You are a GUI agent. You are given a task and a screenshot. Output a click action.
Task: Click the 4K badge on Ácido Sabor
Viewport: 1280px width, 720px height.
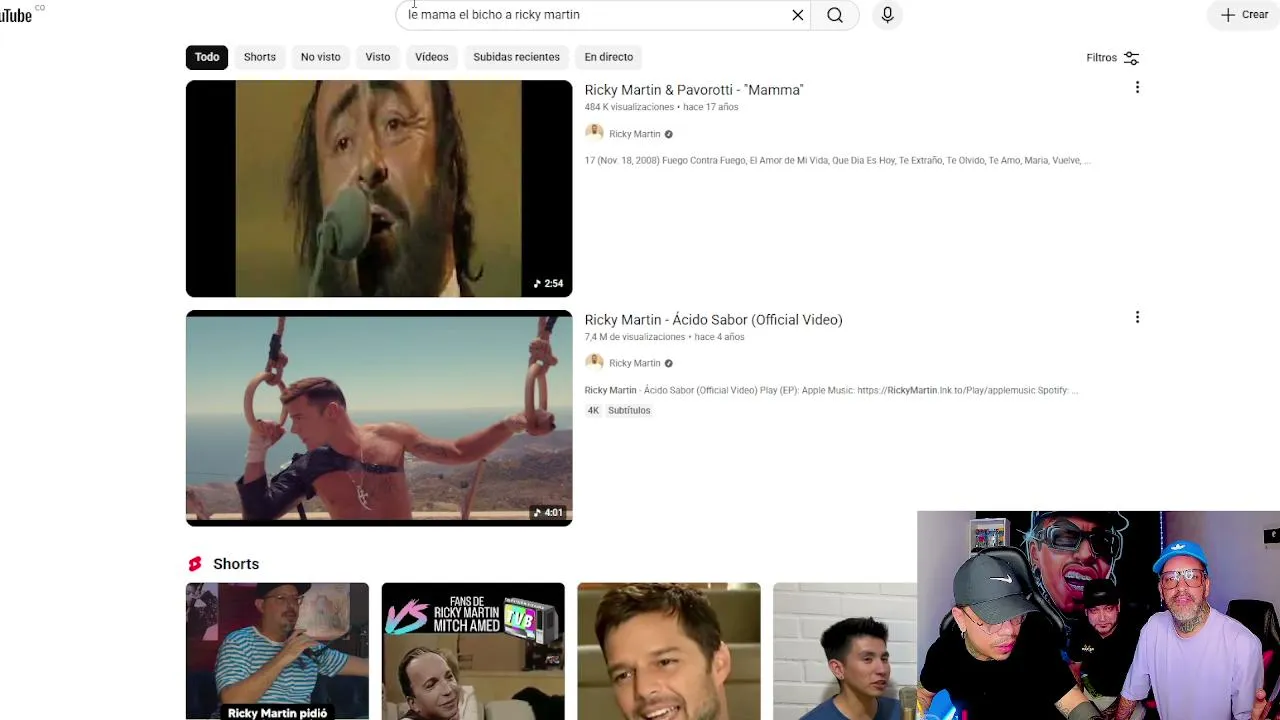click(593, 410)
